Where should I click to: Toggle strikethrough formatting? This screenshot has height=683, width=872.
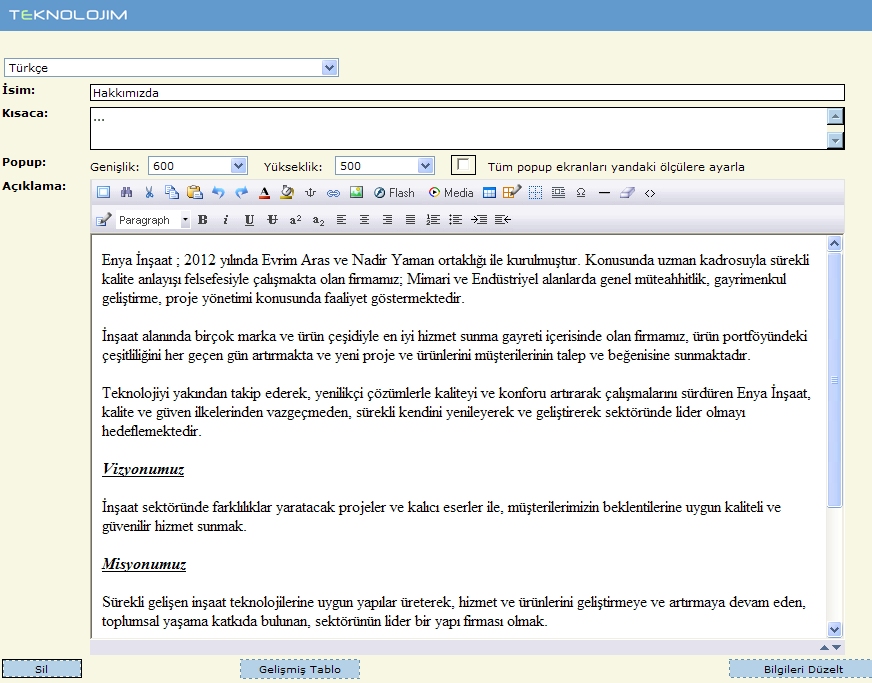coord(272,220)
